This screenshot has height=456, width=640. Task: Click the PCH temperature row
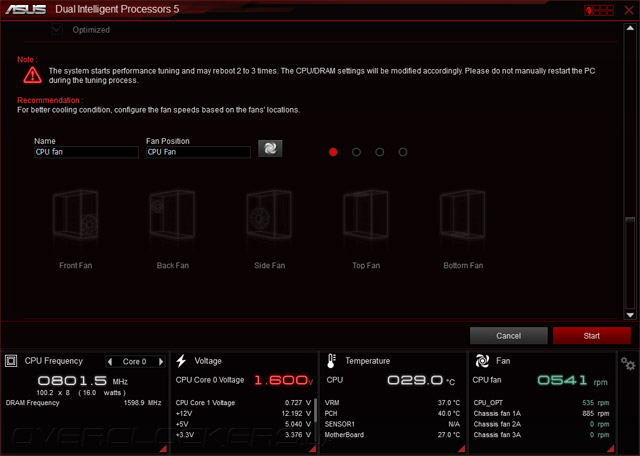tap(392, 414)
